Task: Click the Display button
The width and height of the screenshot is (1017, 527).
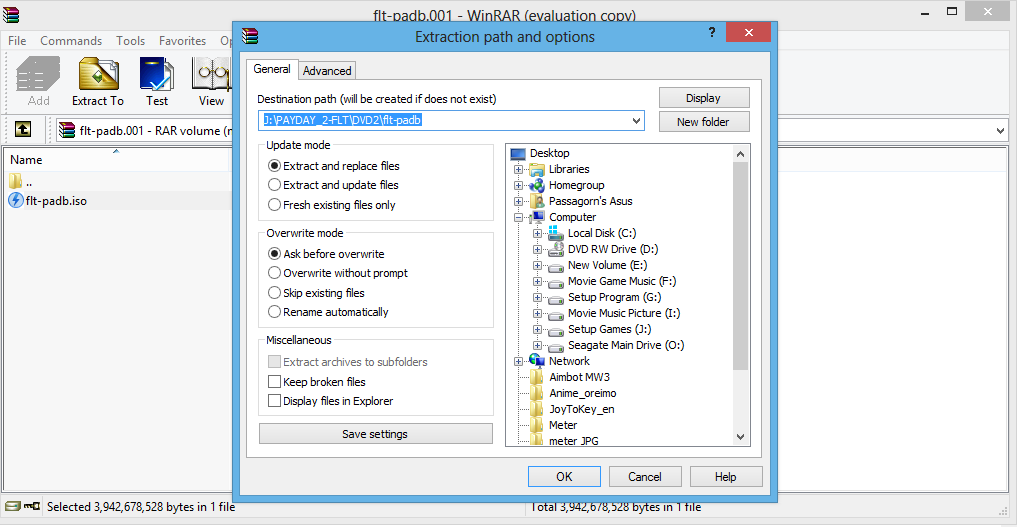Action: 704,98
